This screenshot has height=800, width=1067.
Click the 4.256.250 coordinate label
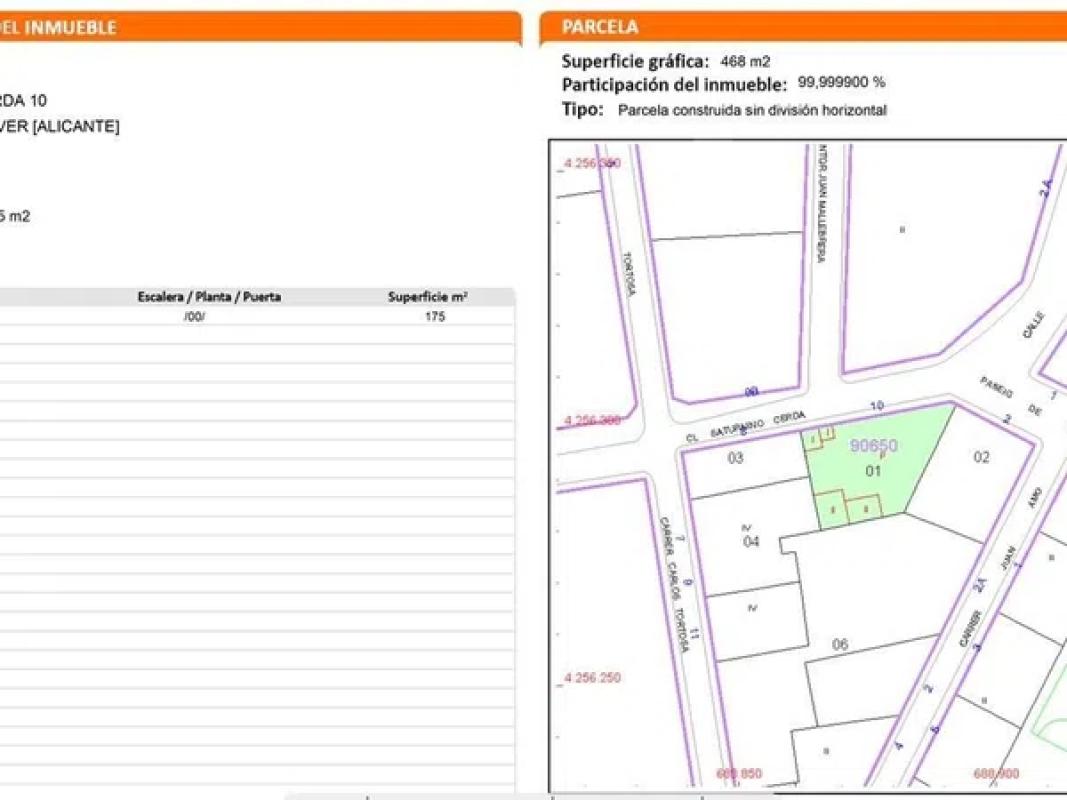(592, 678)
